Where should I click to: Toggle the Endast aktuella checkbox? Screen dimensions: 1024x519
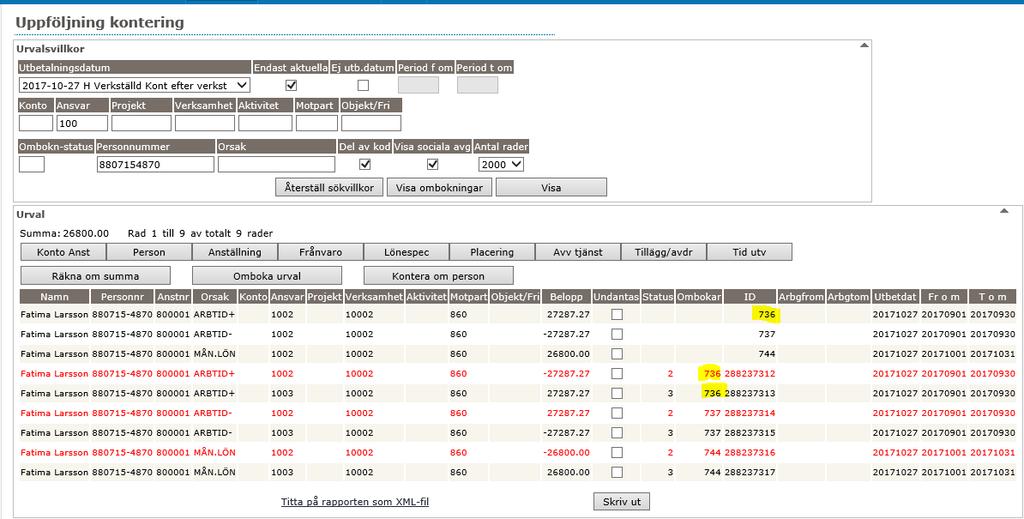pos(291,85)
